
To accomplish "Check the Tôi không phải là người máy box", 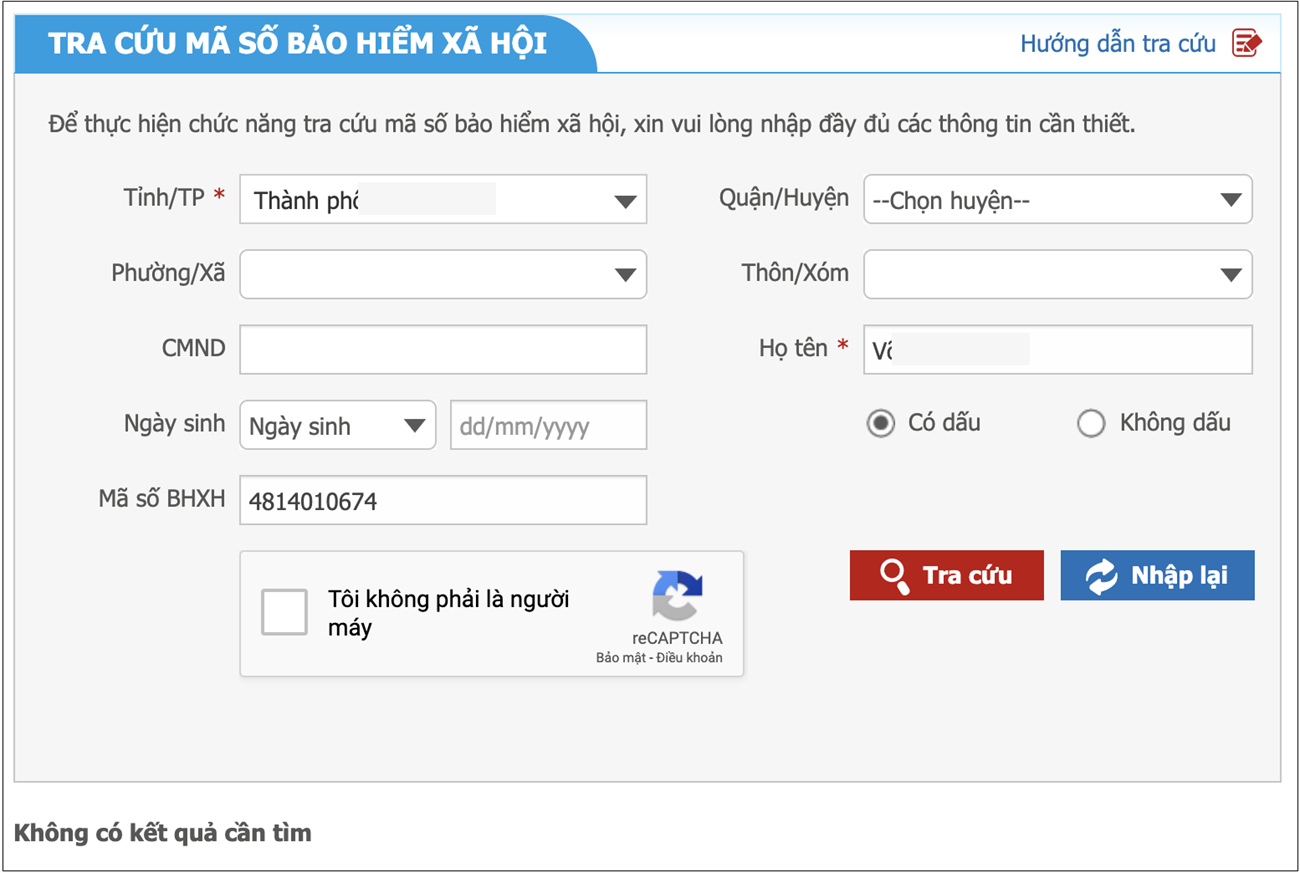I will coord(284,612).
